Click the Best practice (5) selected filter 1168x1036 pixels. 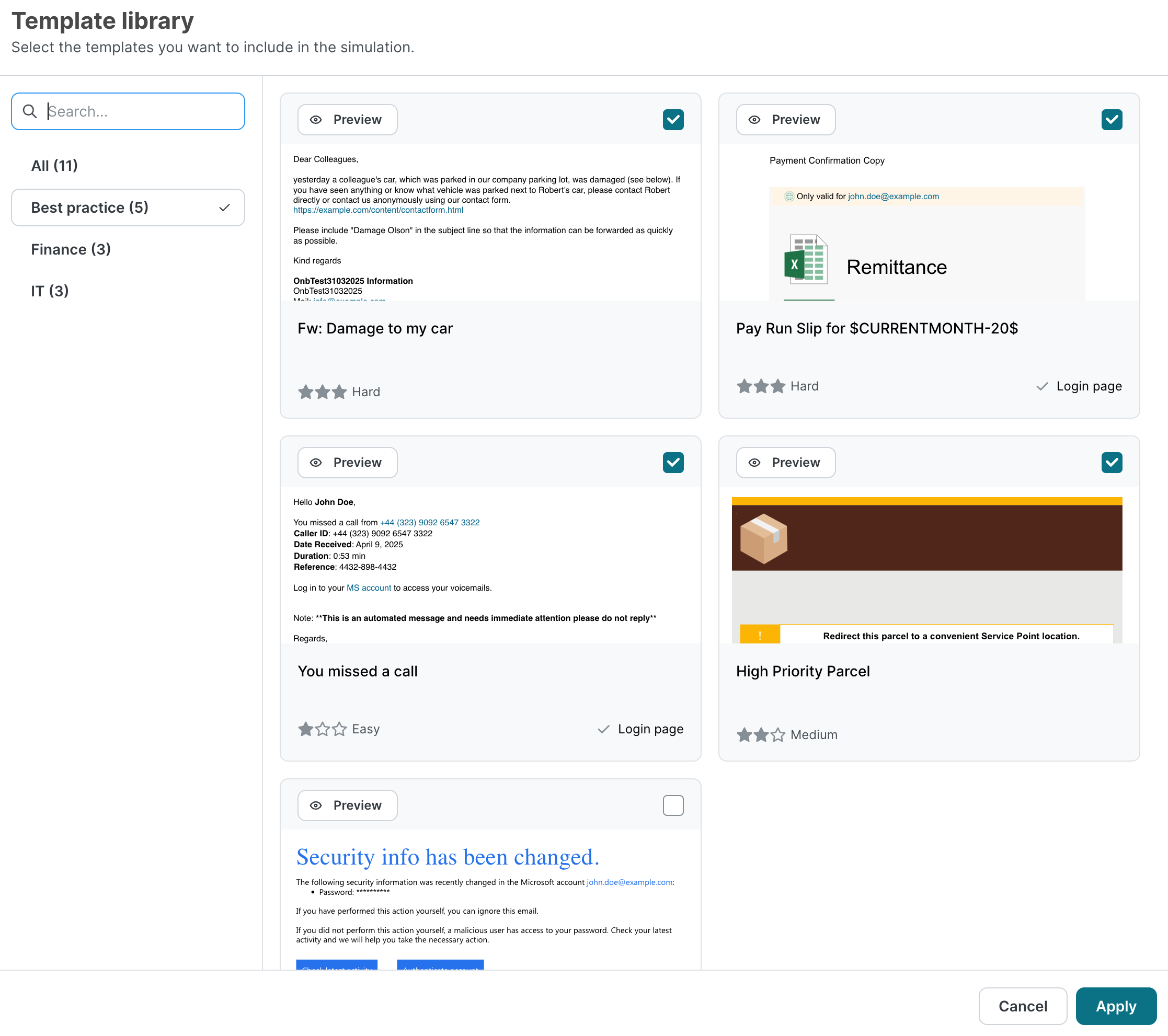click(128, 208)
